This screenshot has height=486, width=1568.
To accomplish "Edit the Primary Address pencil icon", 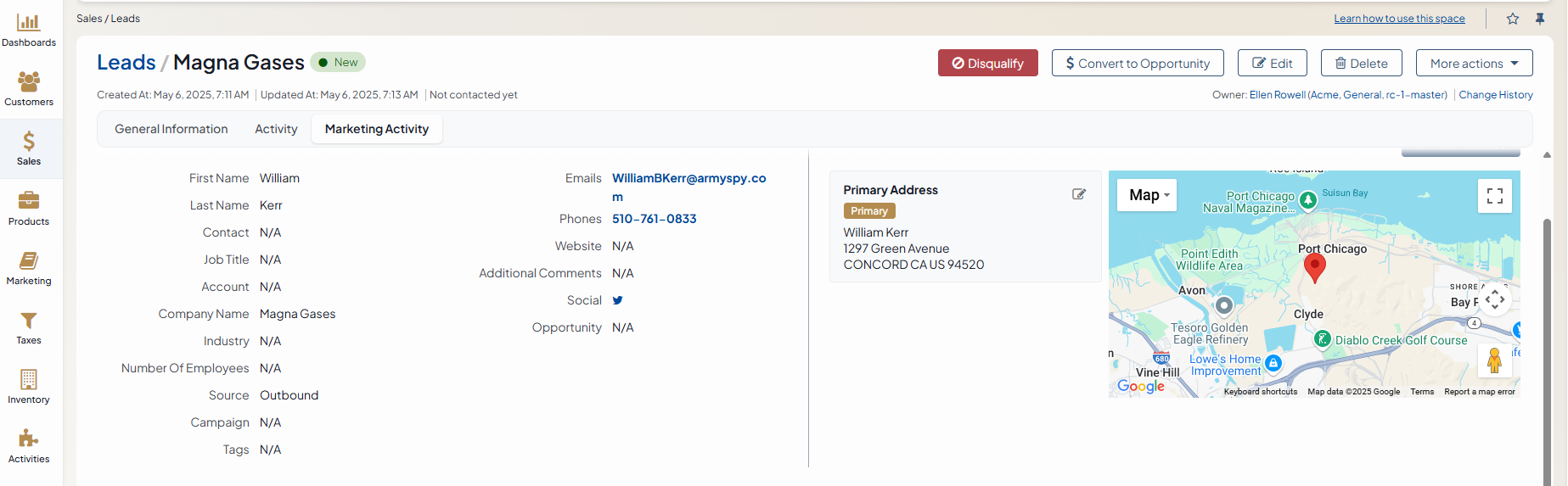I will [1079, 194].
